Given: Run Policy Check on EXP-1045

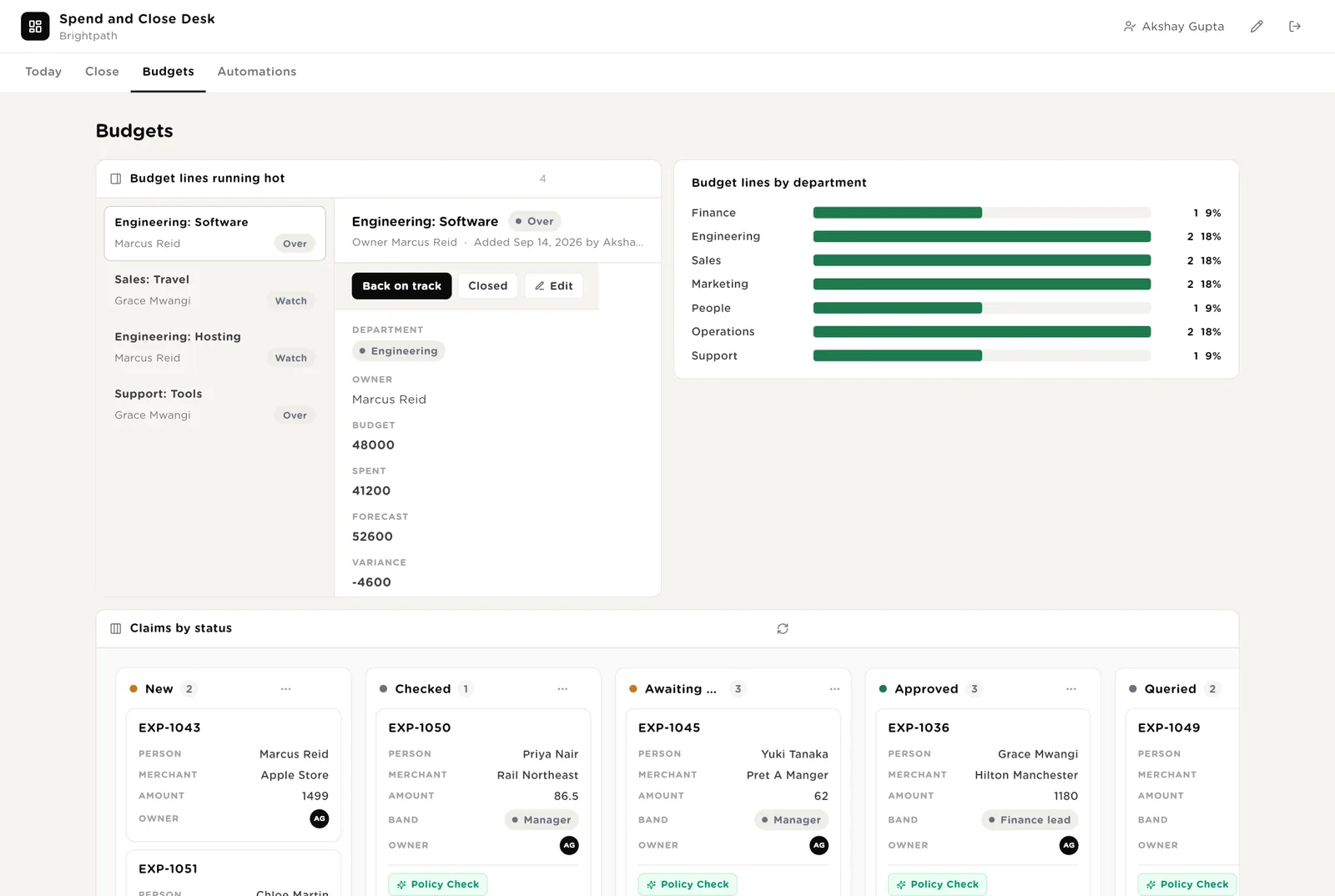Looking at the screenshot, I should (688, 884).
